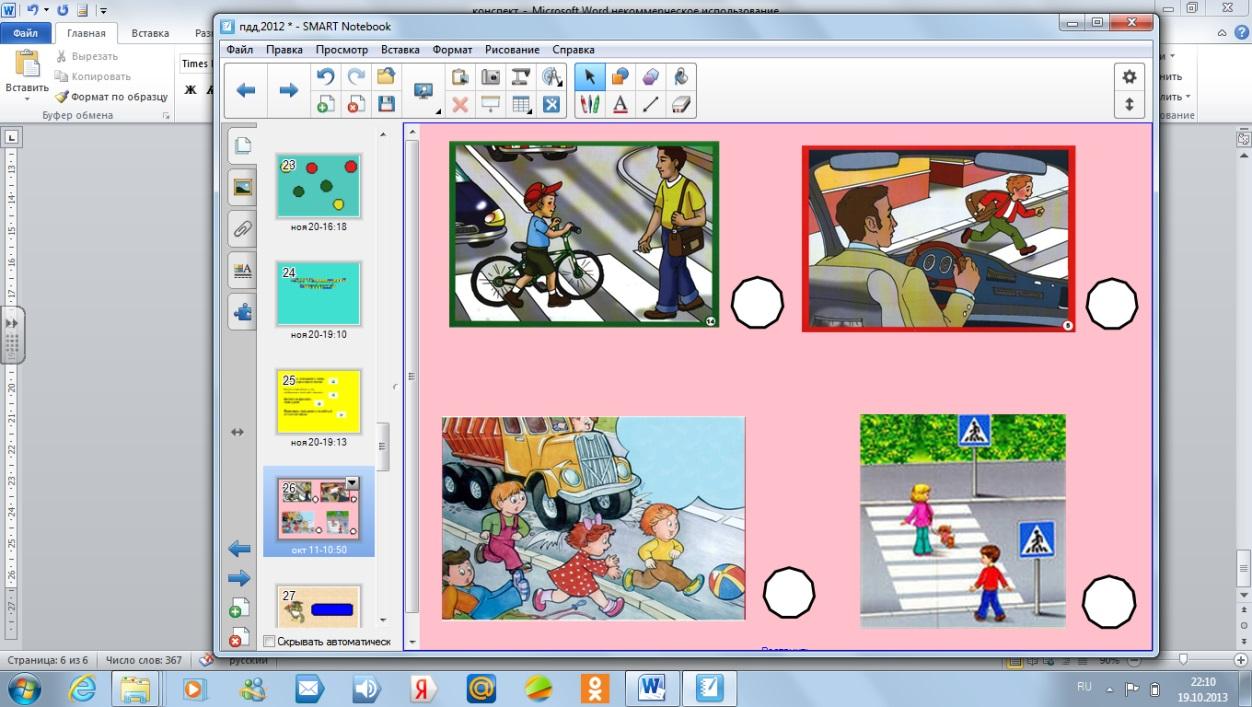This screenshot has height=707, width=1252.
Task: Open Windows Start menu
Action: (24, 688)
